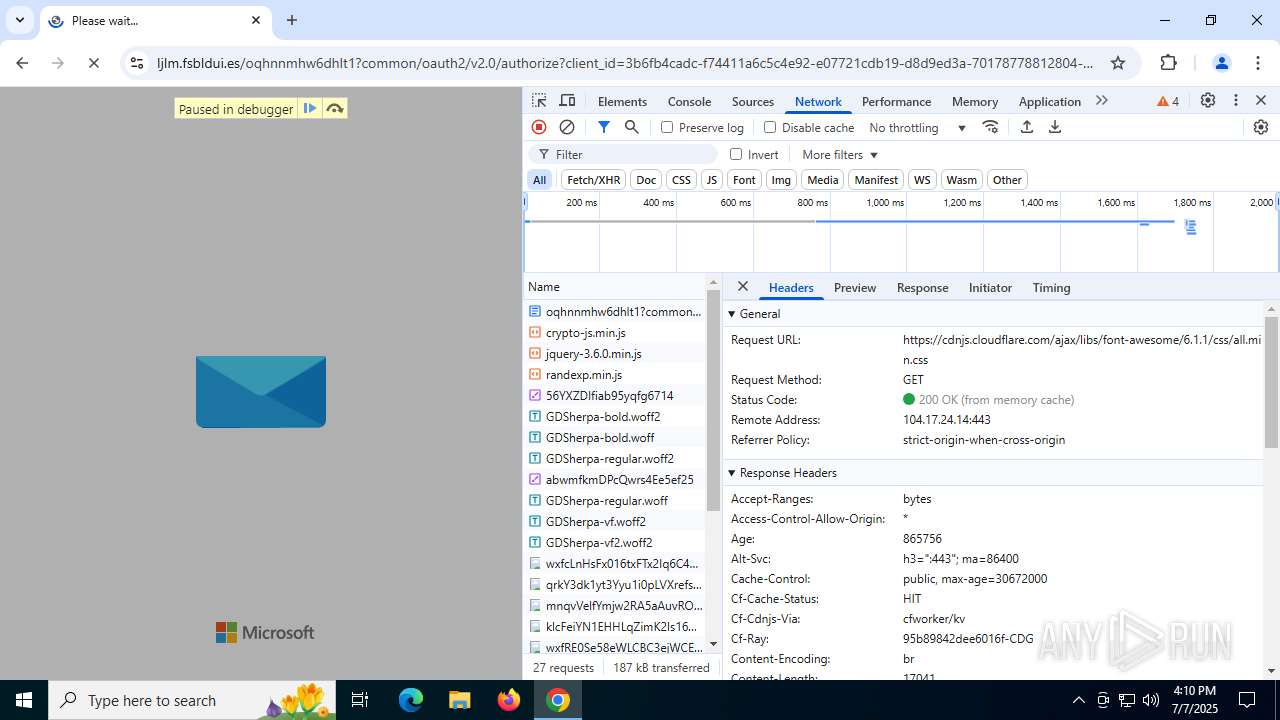
Task: Open Chrome profile avatar
Action: coord(1221,63)
